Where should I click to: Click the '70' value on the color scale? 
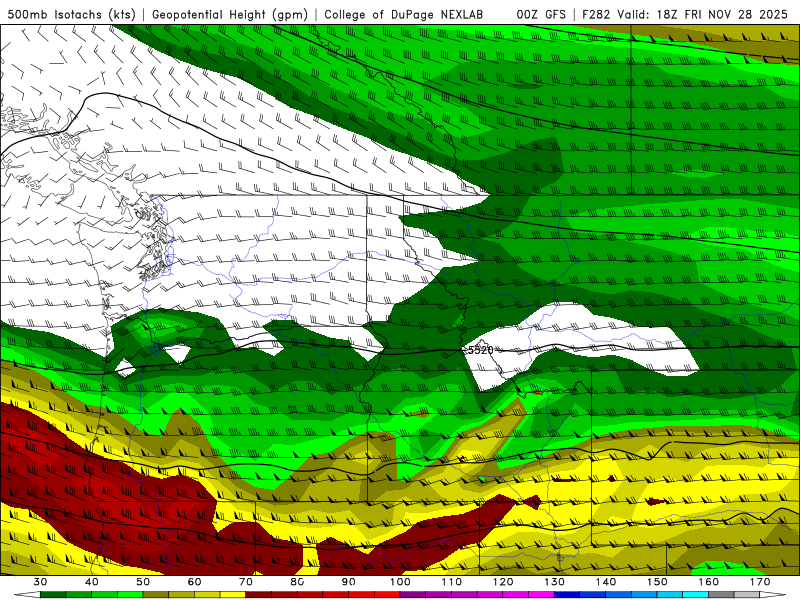(x=246, y=582)
